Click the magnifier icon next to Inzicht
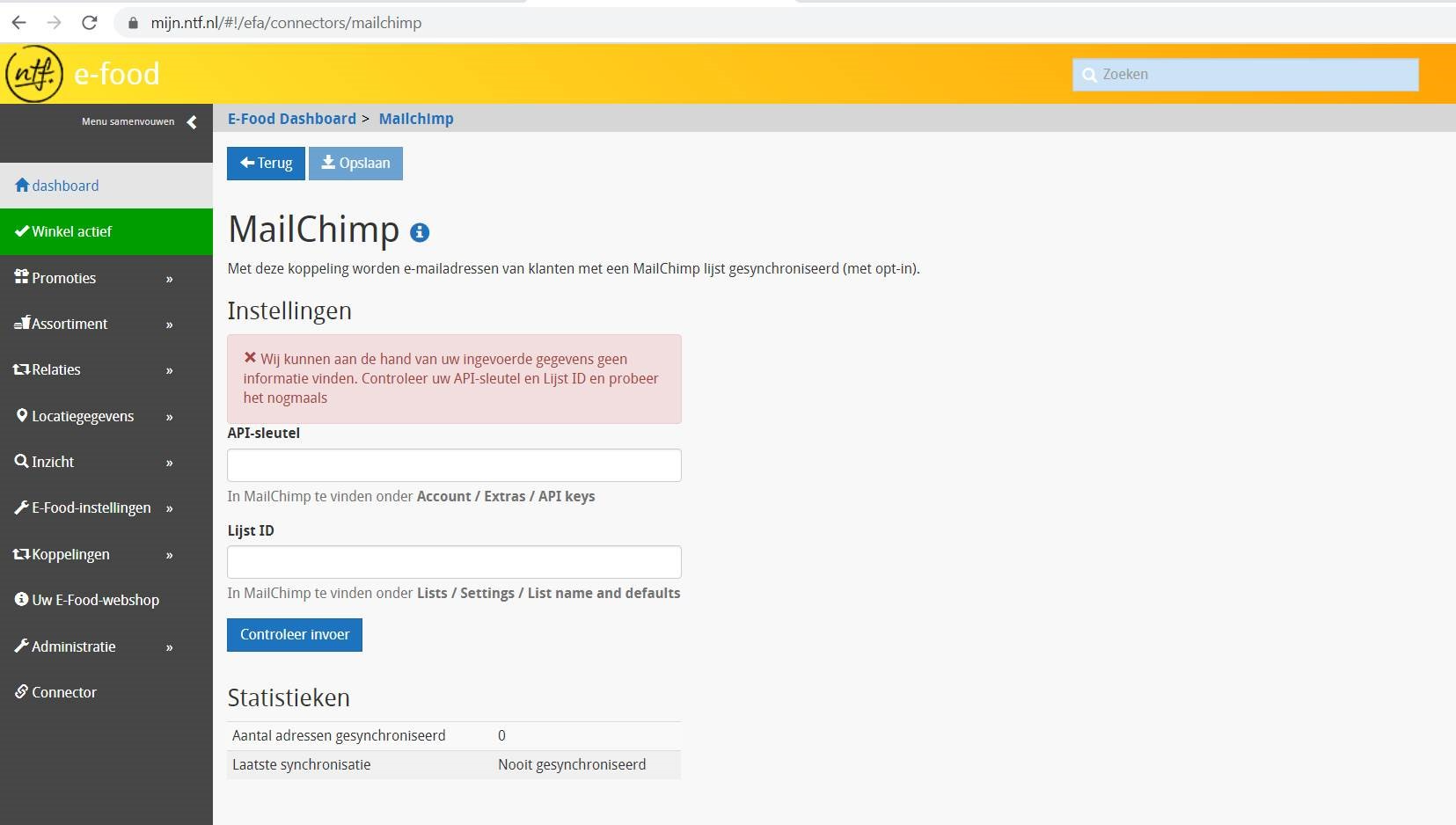This screenshot has width=1456, height=825. (22, 461)
